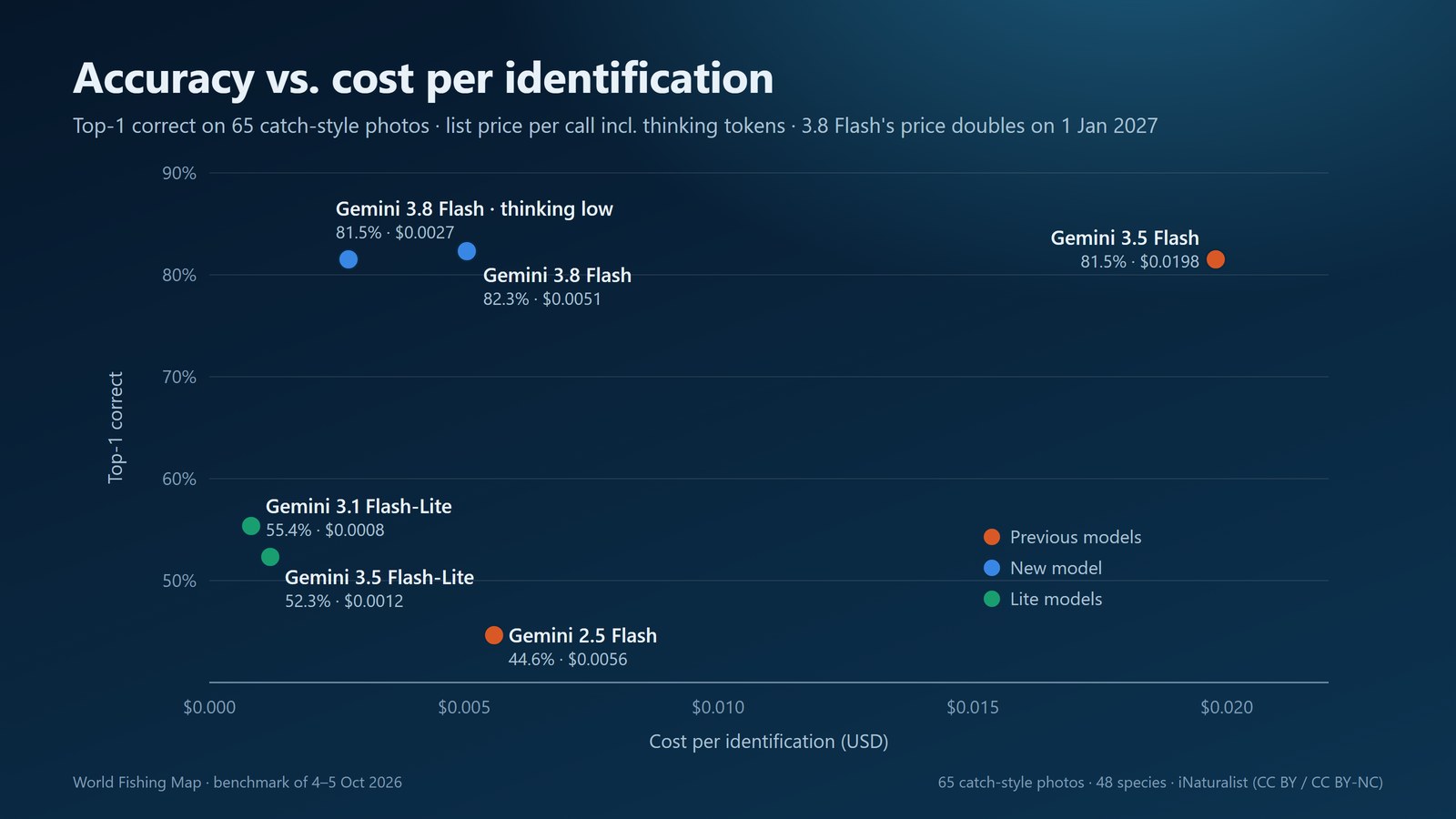Click the chart title 'Accuracy vs. cost per identification'
Viewport: 1456px width, 819px height.
pyautogui.click(x=423, y=78)
